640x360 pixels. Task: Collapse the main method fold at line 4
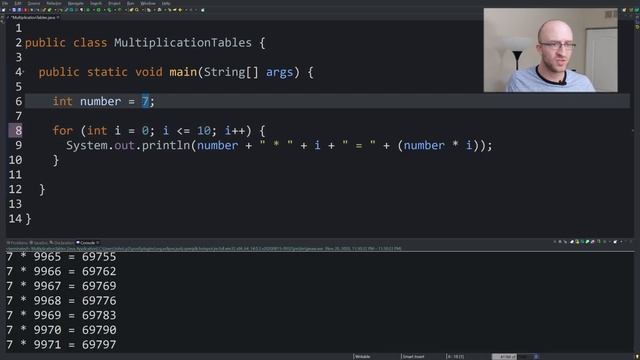[x=24, y=72]
